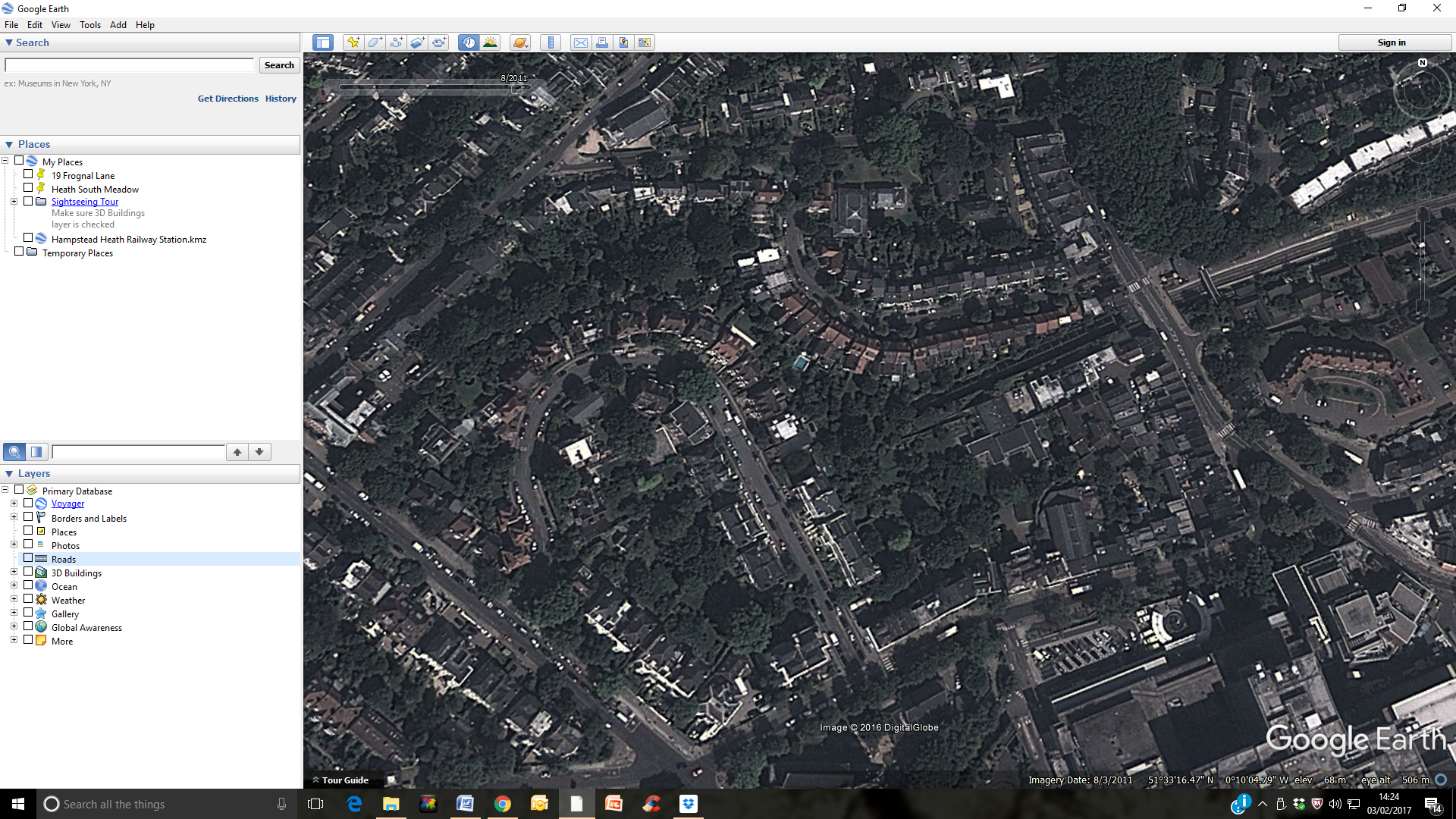Viewport: 1456px width, 819px height.
Task: Open File Explorer from the taskbar
Action: pyautogui.click(x=391, y=804)
